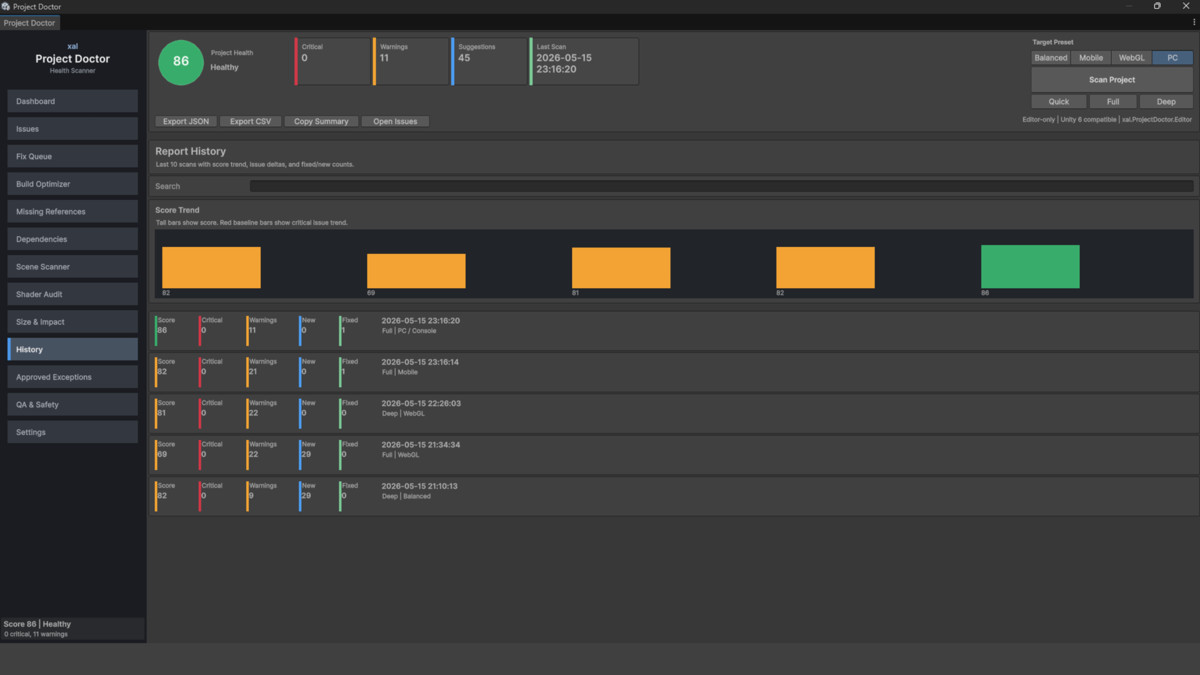Open Dependencies section
The width and height of the screenshot is (1200, 675).
(72, 239)
